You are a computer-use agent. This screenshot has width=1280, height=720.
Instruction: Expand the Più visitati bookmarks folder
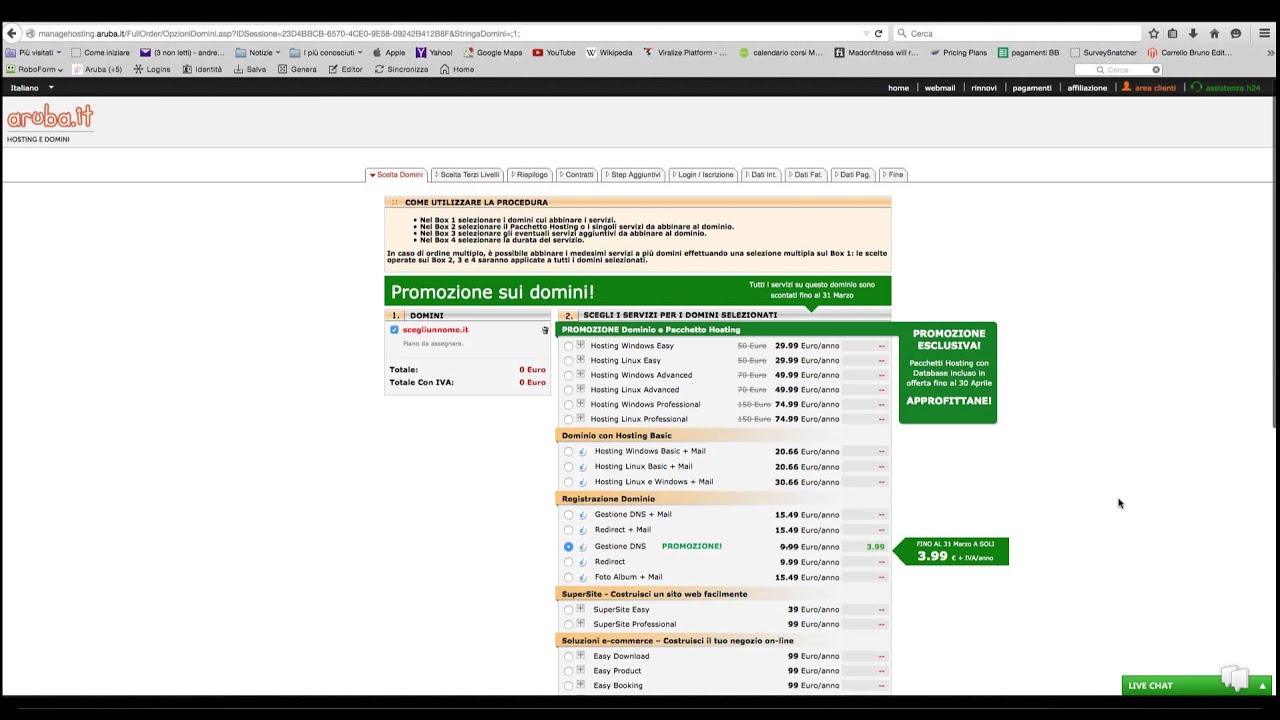click(x=33, y=52)
